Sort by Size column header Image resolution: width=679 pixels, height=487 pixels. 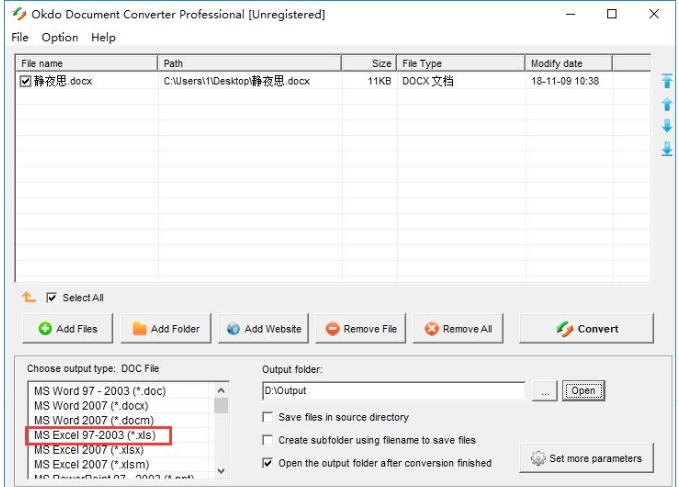coord(369,63)
